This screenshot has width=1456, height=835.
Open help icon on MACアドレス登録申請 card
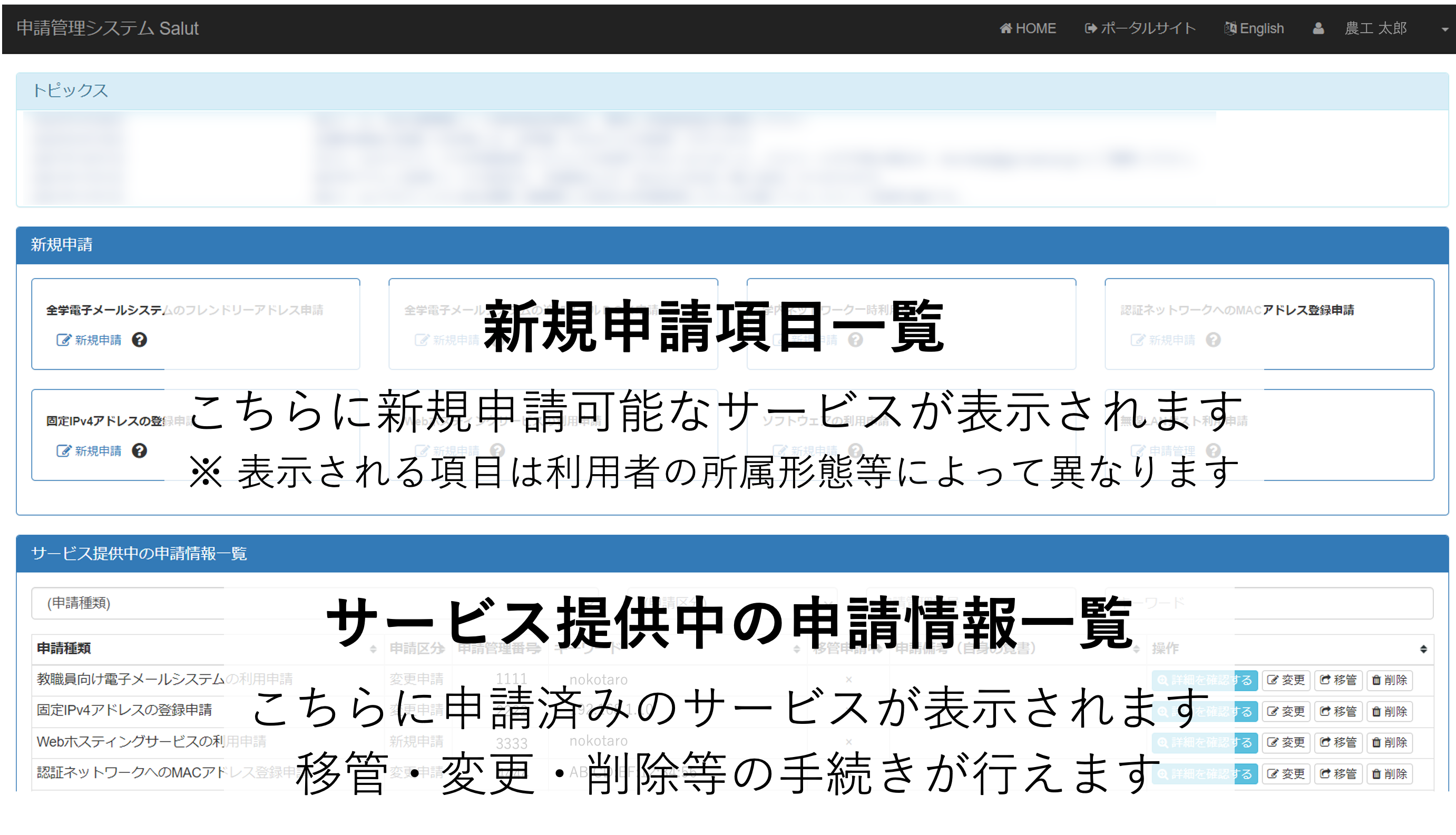tap(1213, 340)
